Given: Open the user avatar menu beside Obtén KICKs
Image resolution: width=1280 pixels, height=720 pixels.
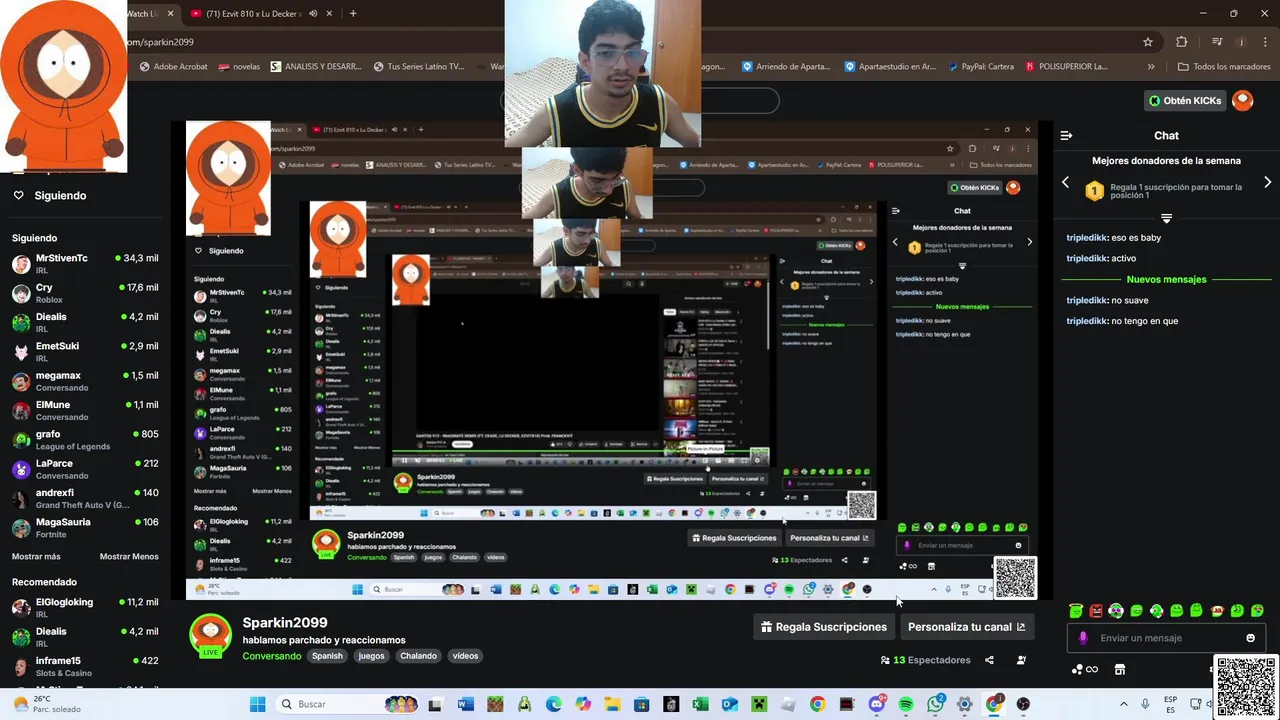Looking at the screenshot, I should [x=1242, y=100].
